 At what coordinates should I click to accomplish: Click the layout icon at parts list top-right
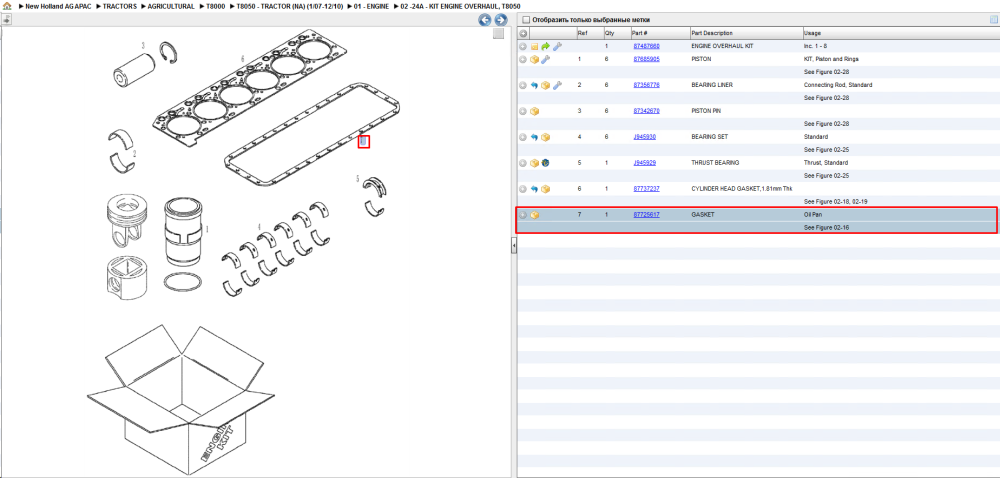(993, 20)
